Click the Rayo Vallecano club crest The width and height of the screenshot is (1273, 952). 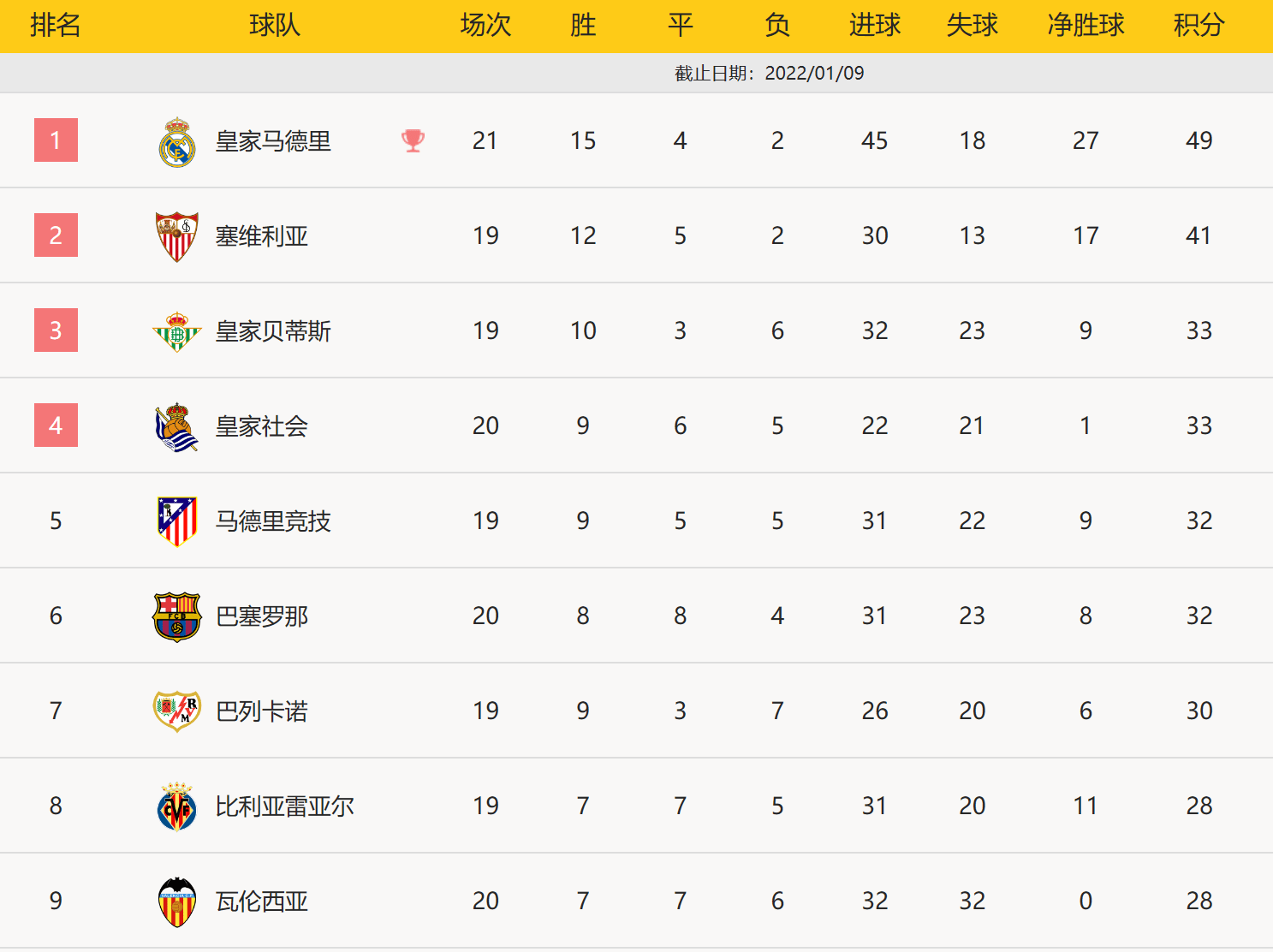177,711
